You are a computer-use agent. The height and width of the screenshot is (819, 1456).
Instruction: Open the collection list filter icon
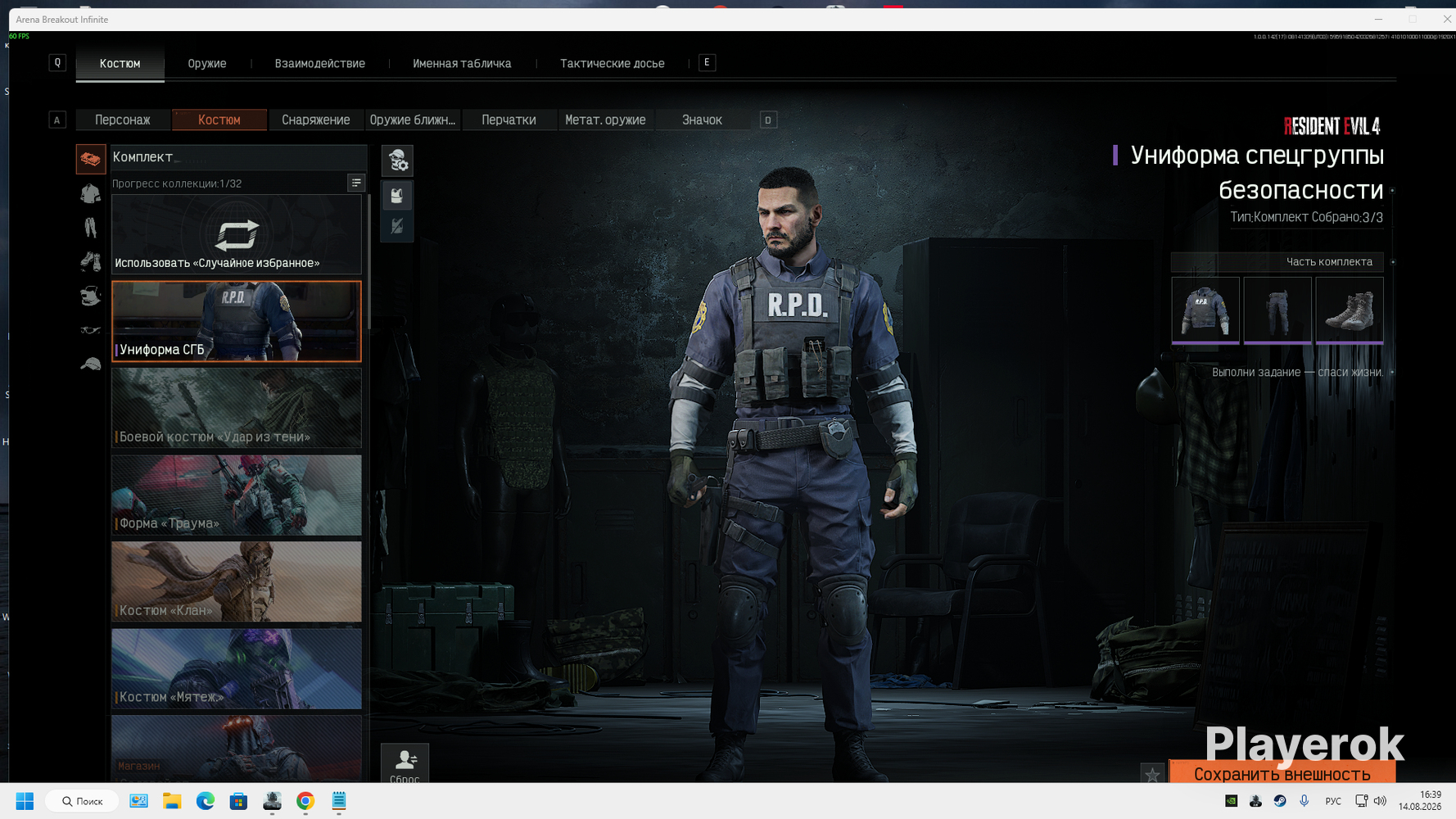point(356,183)
